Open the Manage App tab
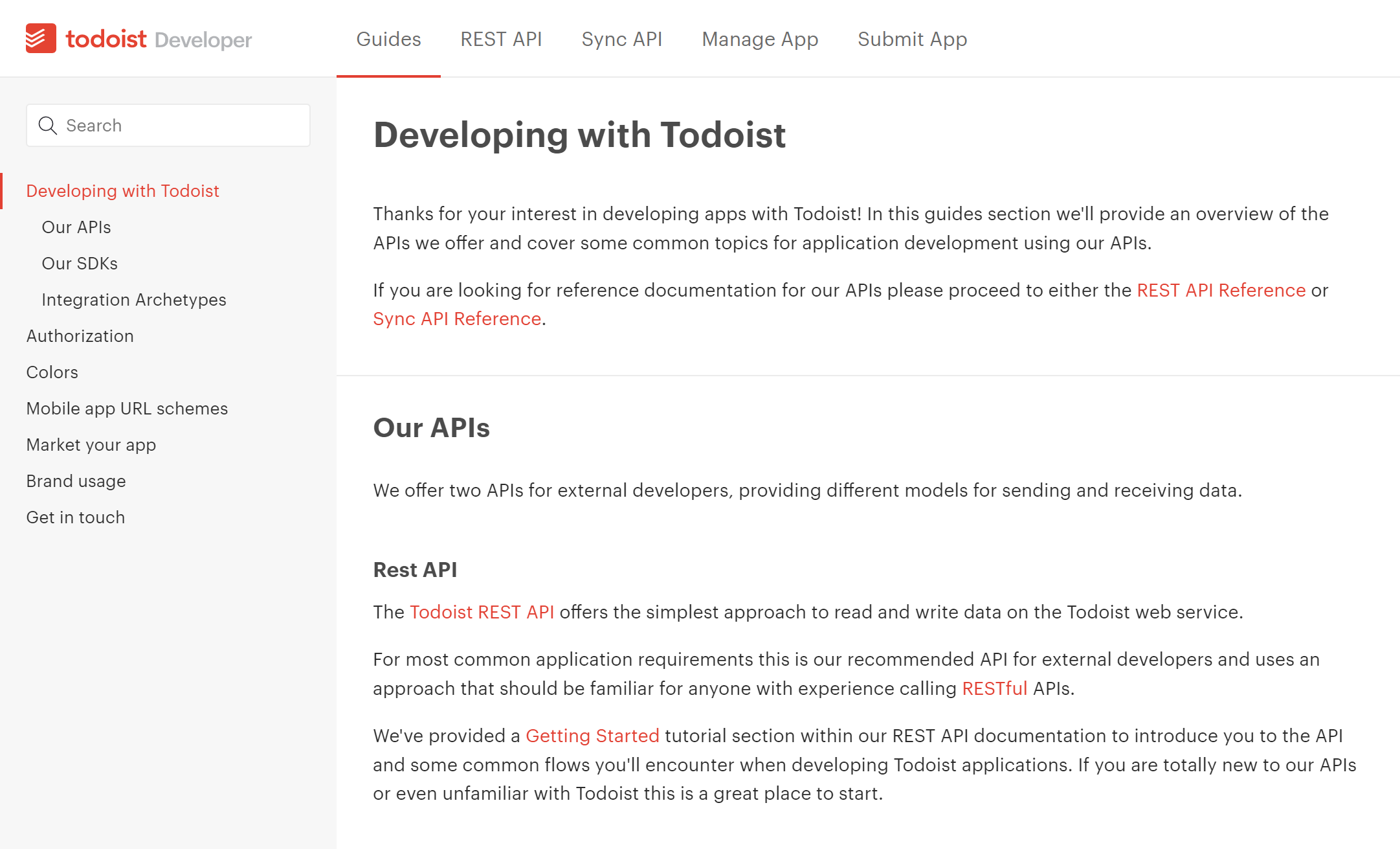Image resolution: width=1400 pixels, height=849 pixels. point(760,40)
